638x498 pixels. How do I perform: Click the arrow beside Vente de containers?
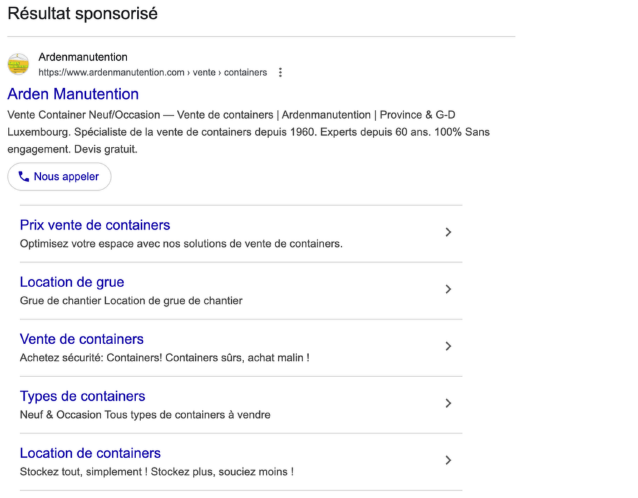448,346
